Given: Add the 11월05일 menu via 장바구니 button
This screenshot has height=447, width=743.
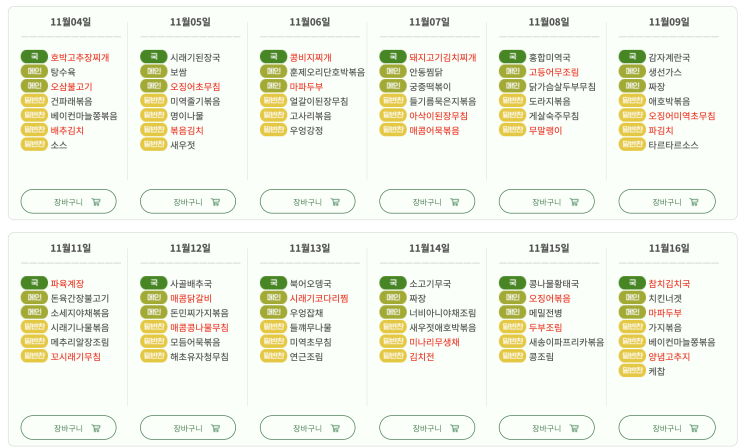Looking at the screenshot, I should tap(187, 202).
